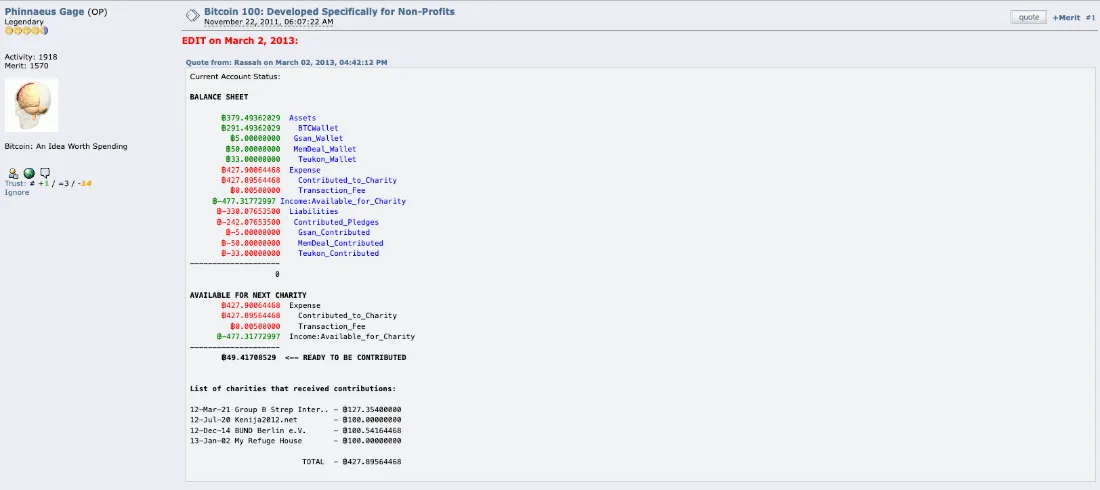Click the quote button
Viewport: 1100px width, 490px height.
click(x=1028, y=18)
